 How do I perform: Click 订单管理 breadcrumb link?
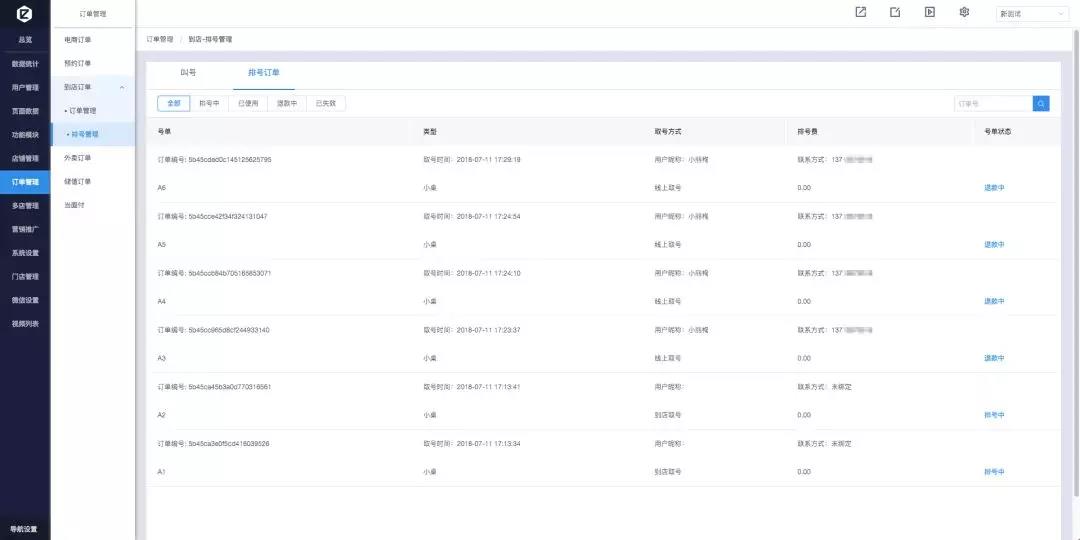pyautogui.click(x=160, y=40)
